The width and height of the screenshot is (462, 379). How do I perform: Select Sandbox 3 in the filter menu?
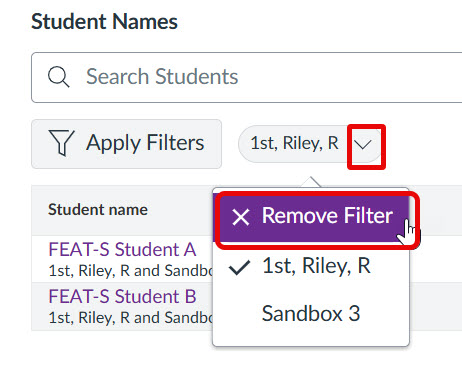(x=311, y=313)
